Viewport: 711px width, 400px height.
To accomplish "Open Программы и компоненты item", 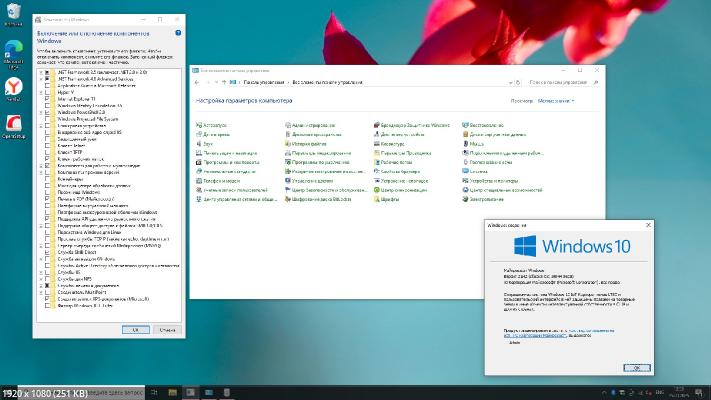I will pos(228,162).
